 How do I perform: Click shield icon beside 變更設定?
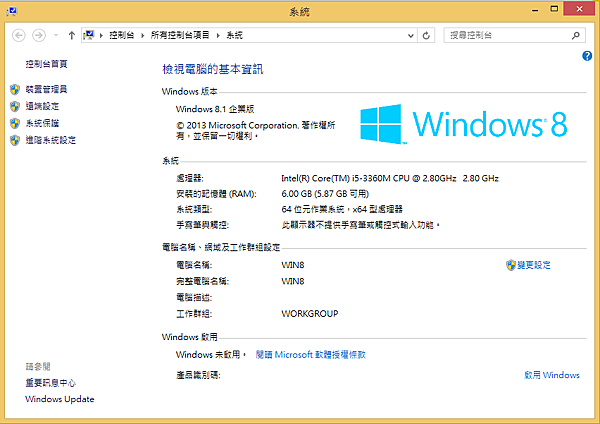point(511,265)
